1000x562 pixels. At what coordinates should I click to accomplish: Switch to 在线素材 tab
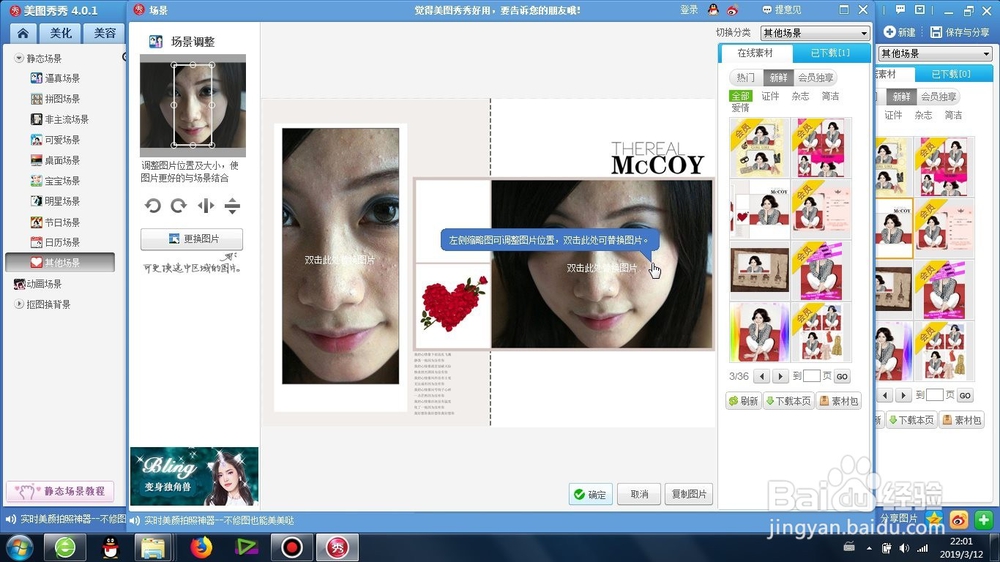[x=755, y=53]
